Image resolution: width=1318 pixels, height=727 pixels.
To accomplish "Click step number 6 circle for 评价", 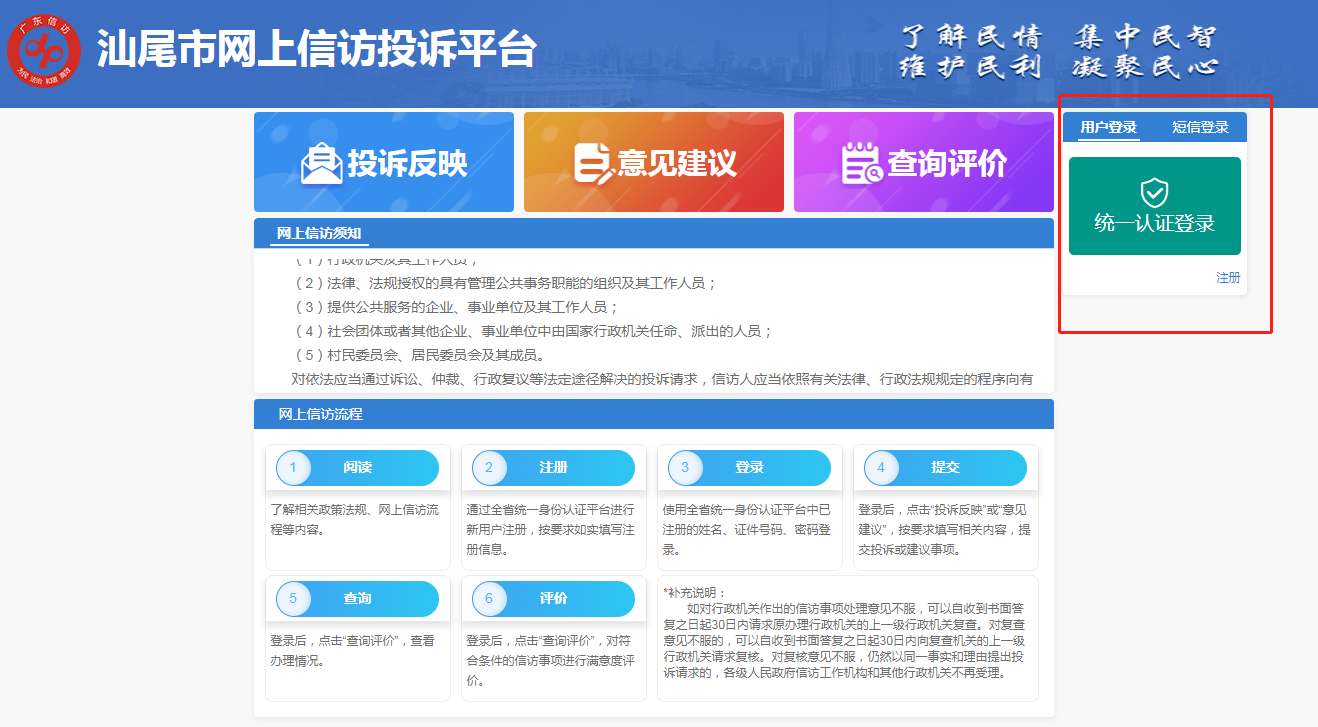I will pyautogui.click(x=489, y=599).
